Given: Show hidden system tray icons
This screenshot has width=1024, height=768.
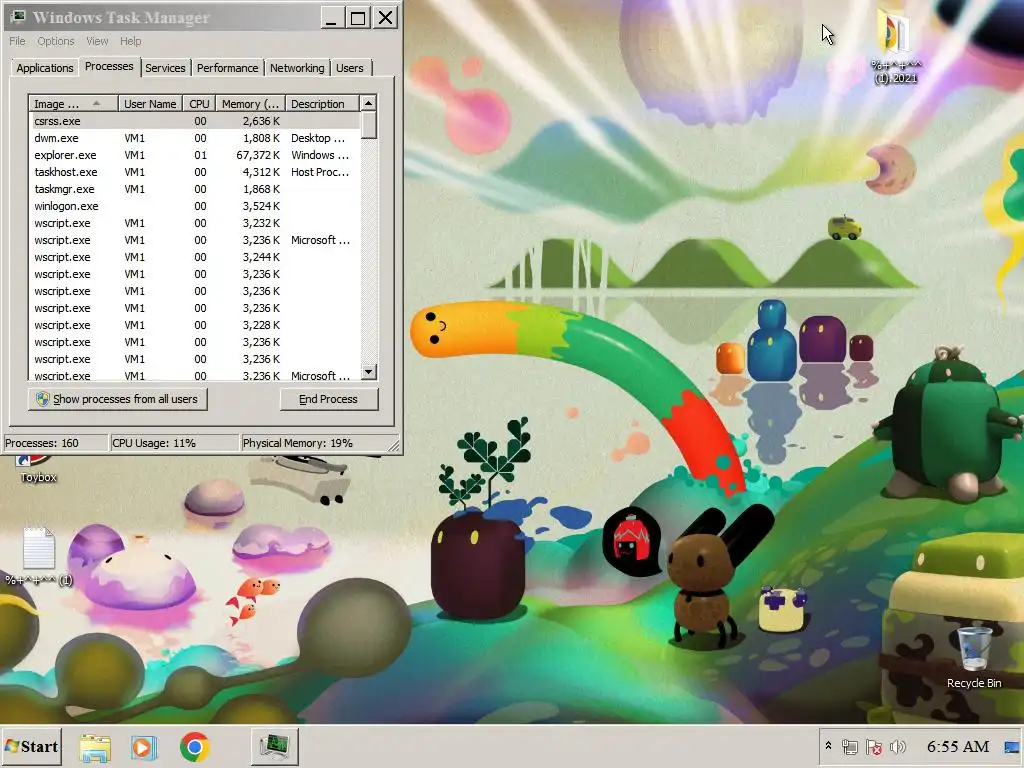Looking at the screenshot, I should point(828,746).
